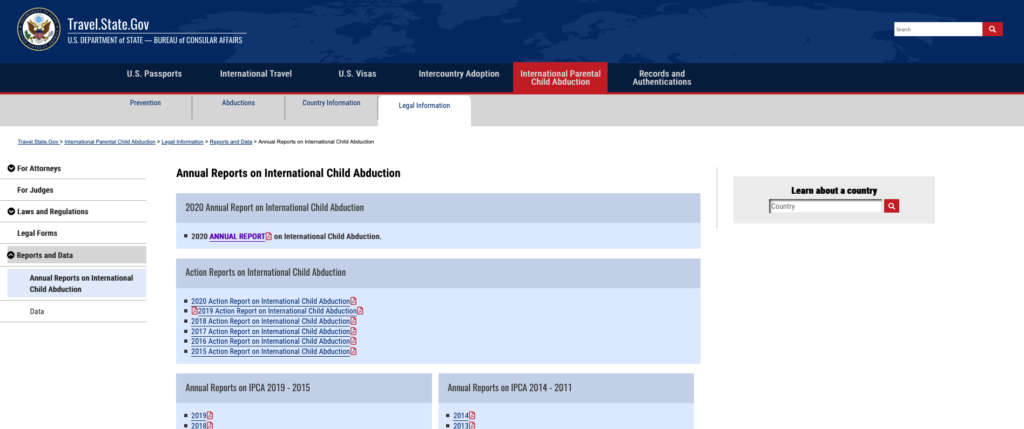
Task: Open the Data sidebar item
Action: point(37,311)
